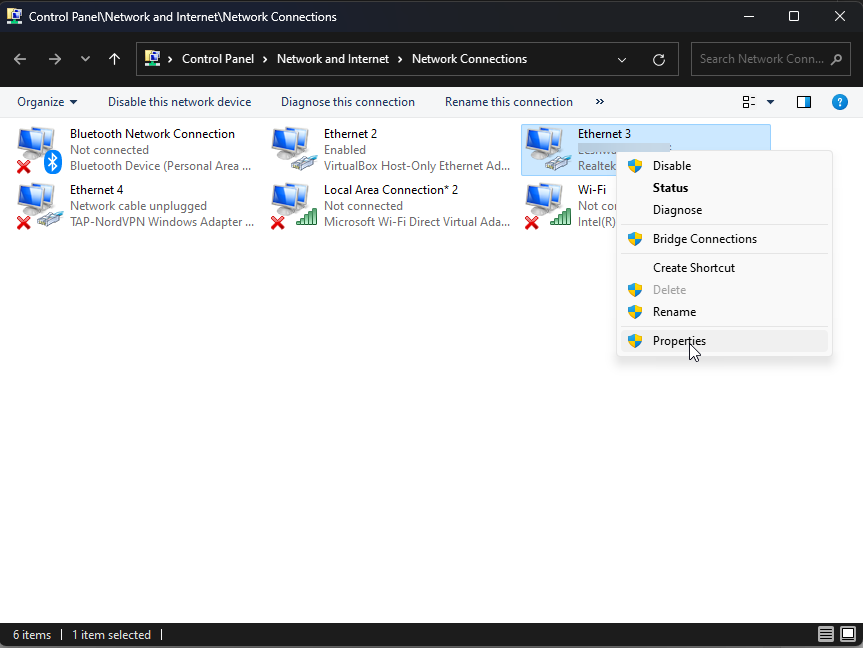Open the address bar history dropdown
Viewport: 863px width, 648px height.
click(x=622, y=59)
